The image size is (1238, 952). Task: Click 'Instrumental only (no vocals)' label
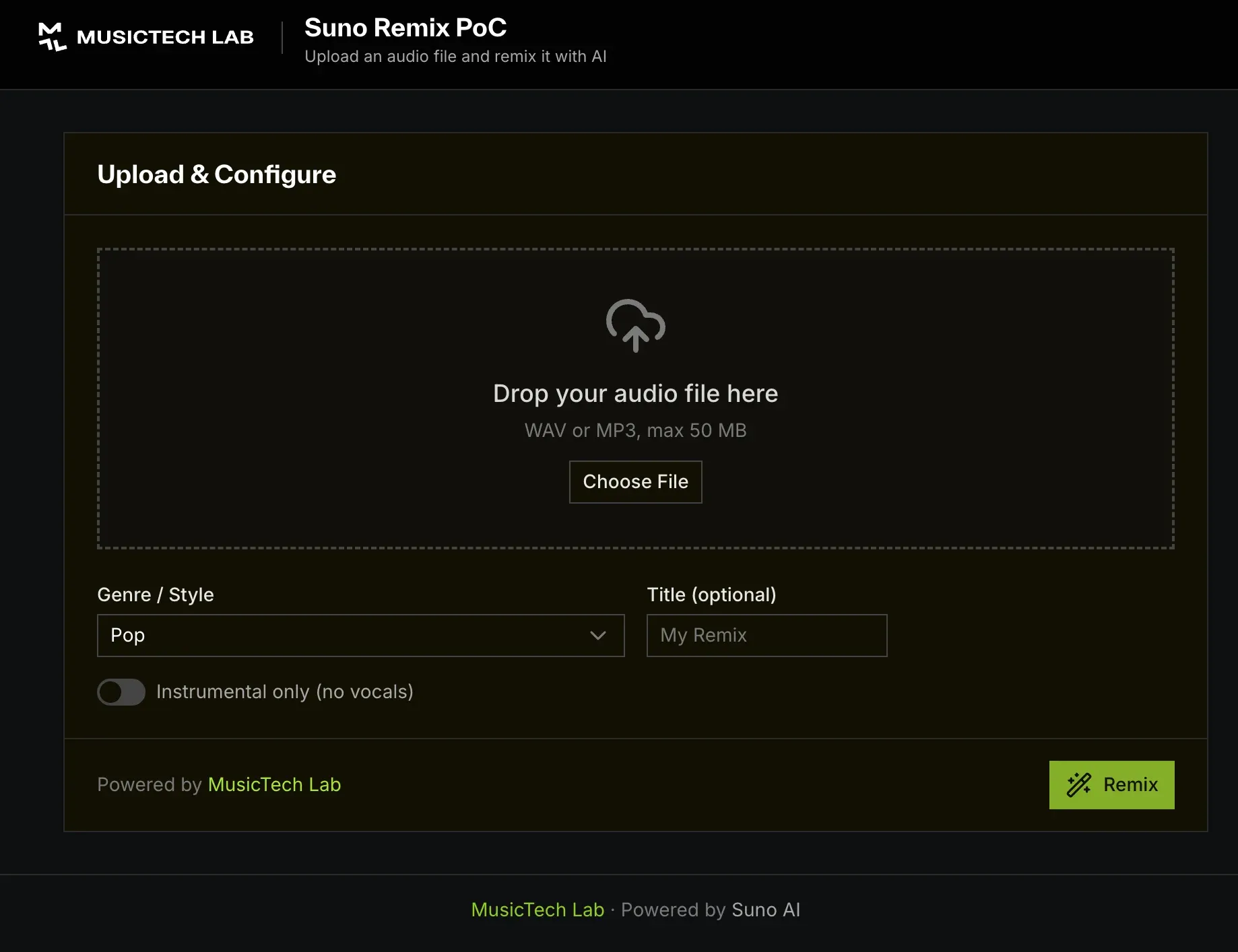(285, 692)
